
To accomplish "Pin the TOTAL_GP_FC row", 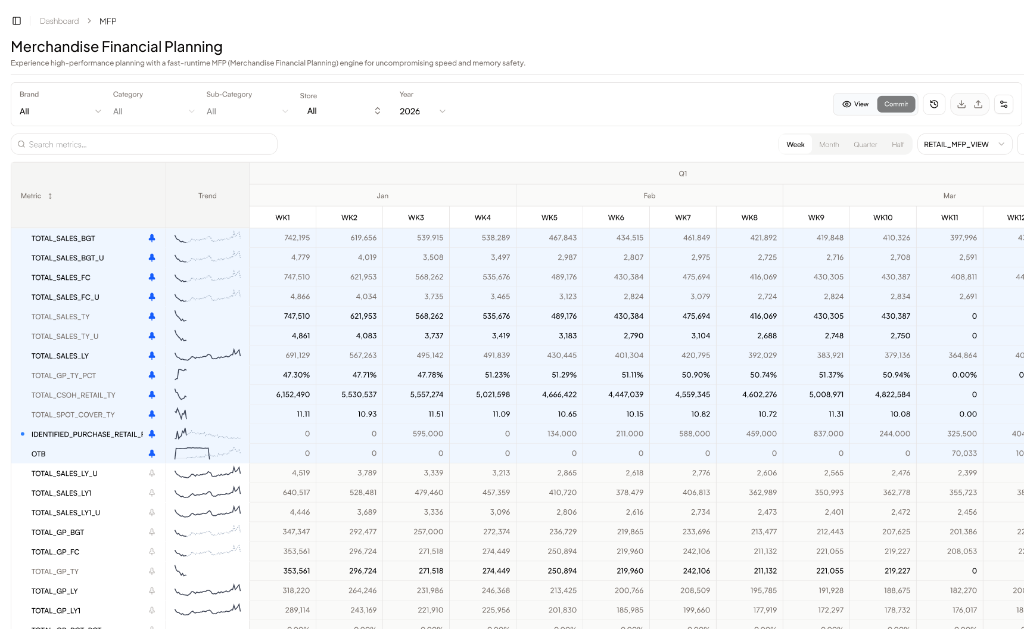I will click(x=152, y=552).
